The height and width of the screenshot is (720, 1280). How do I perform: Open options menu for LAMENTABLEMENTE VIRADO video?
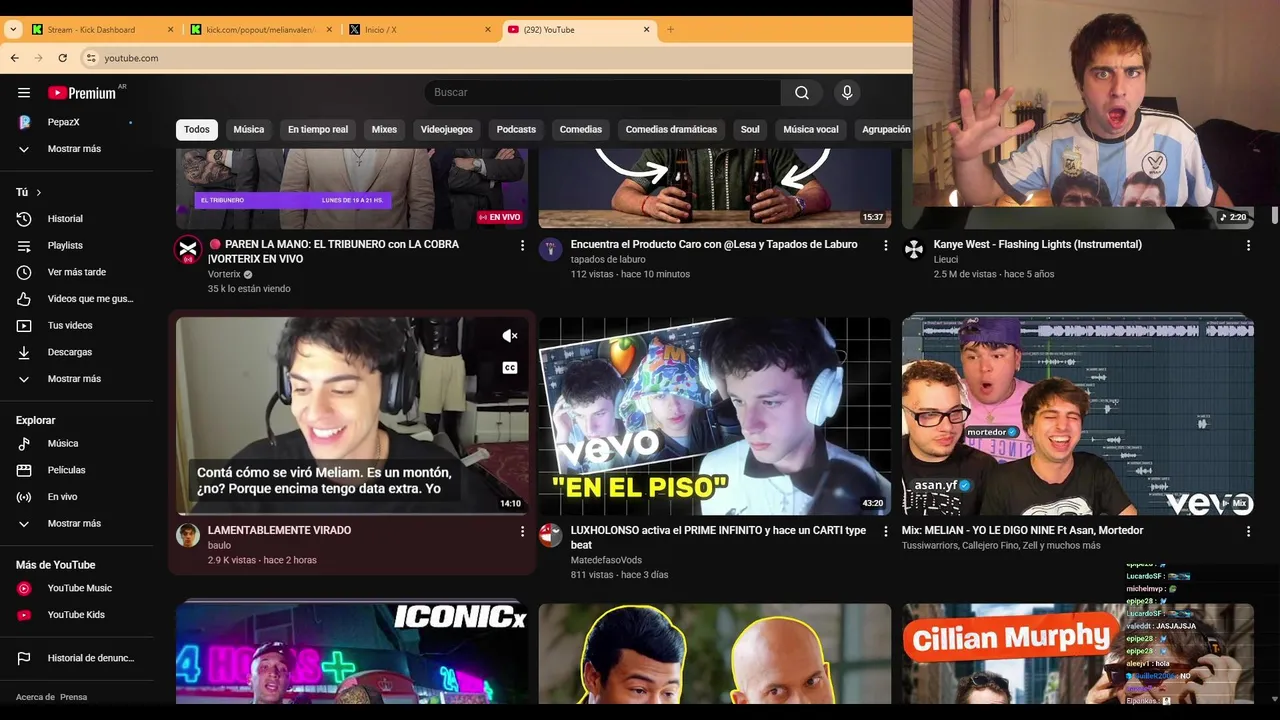click(x=522, y=531)
